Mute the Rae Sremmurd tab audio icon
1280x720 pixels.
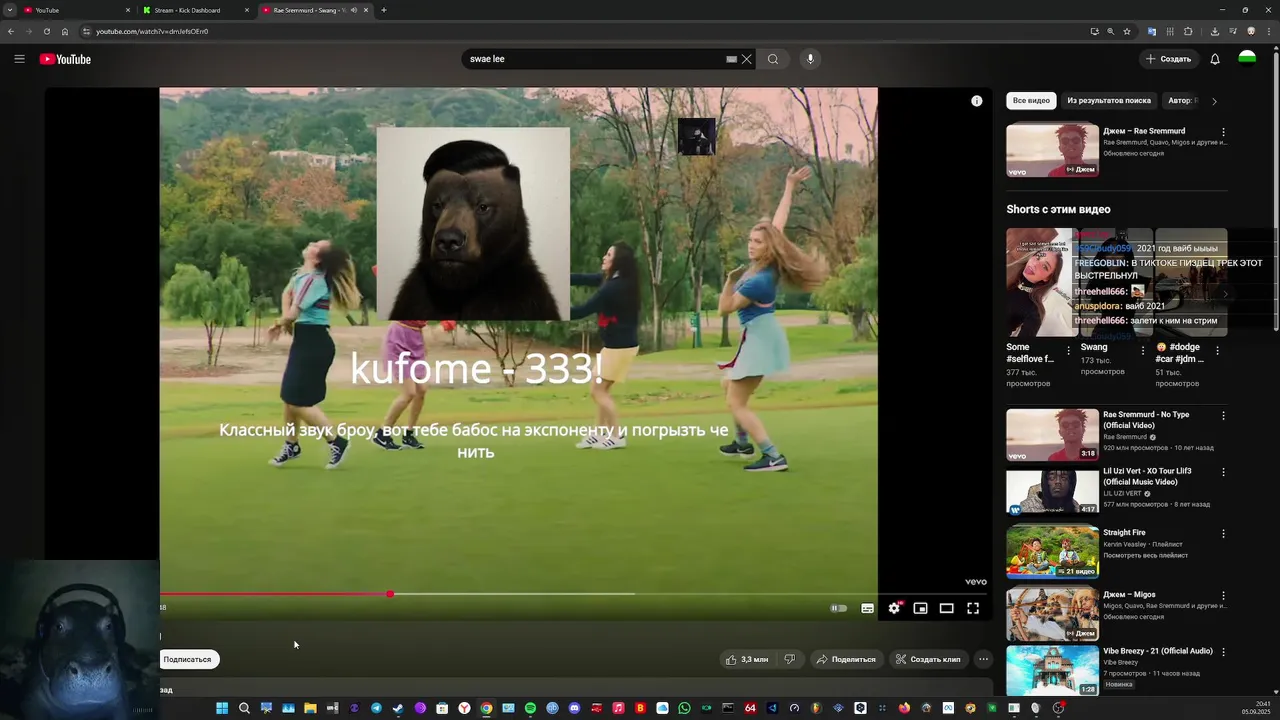coord(353,10)
